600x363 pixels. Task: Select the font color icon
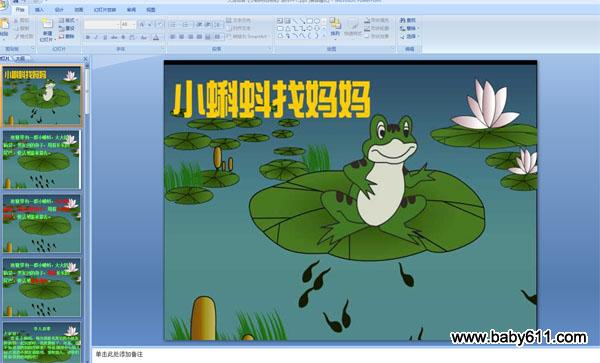pos(156,37)
